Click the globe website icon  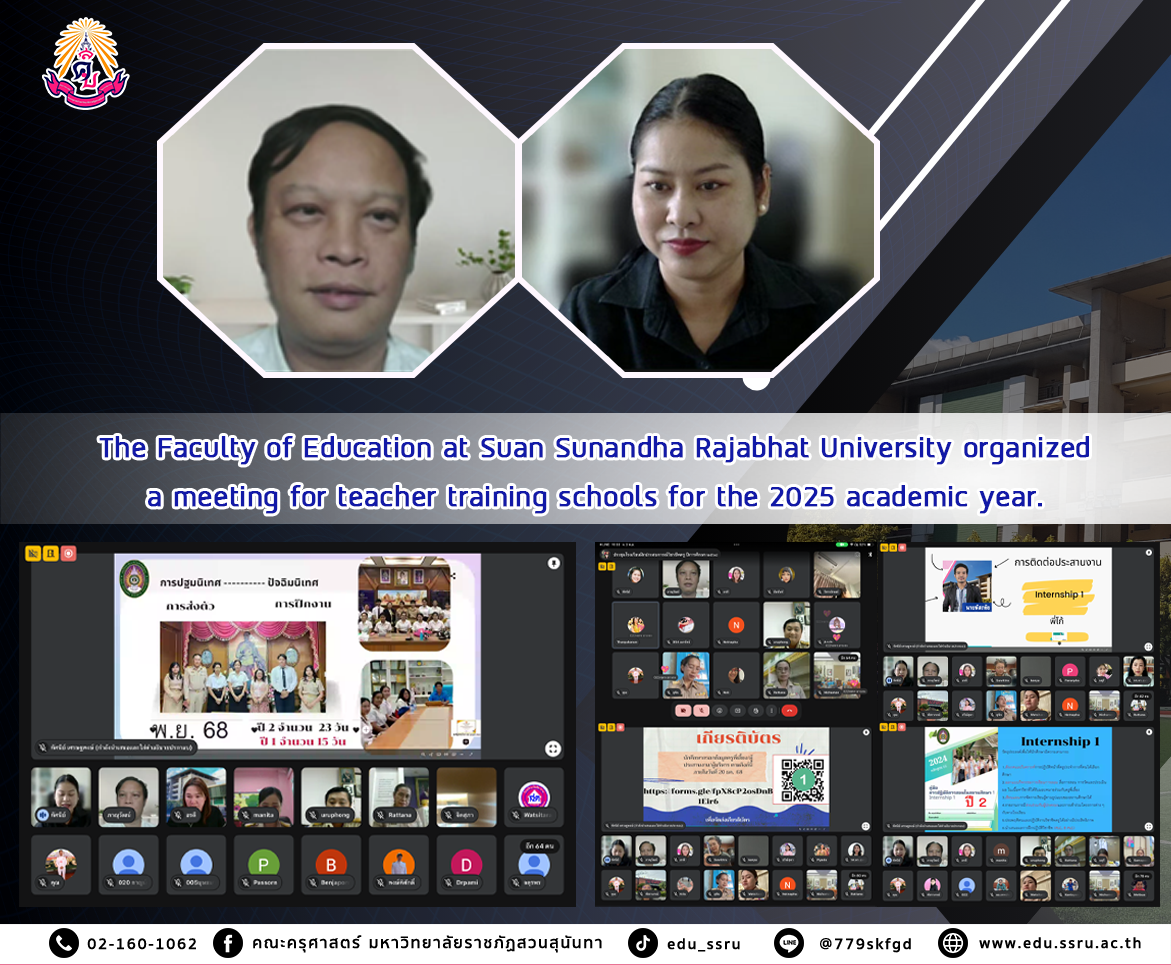coord(954,943)
